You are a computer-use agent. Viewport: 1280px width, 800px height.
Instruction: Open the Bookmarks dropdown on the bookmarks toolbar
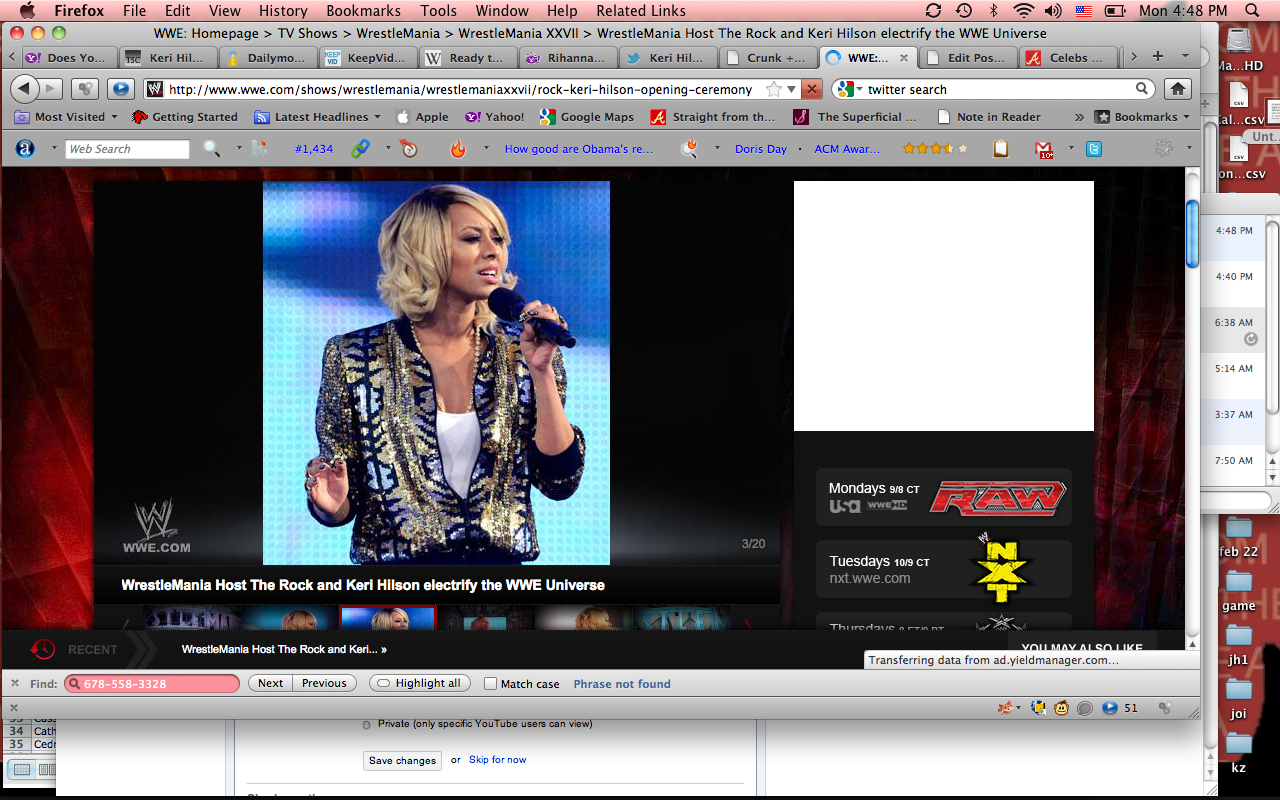[x=1144, y=117]
